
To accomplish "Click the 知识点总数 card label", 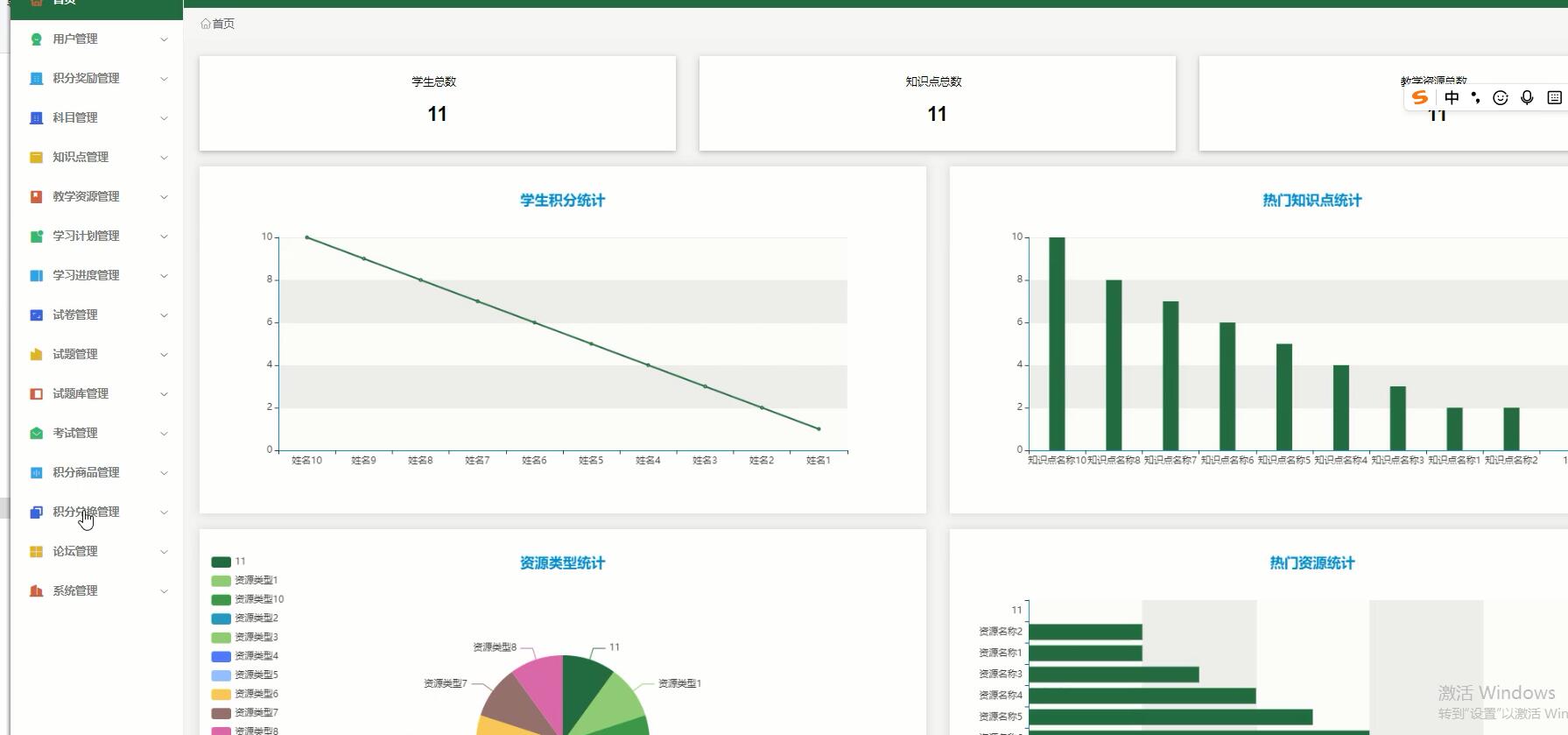I will pyautogui.click(x=933, y=81).
